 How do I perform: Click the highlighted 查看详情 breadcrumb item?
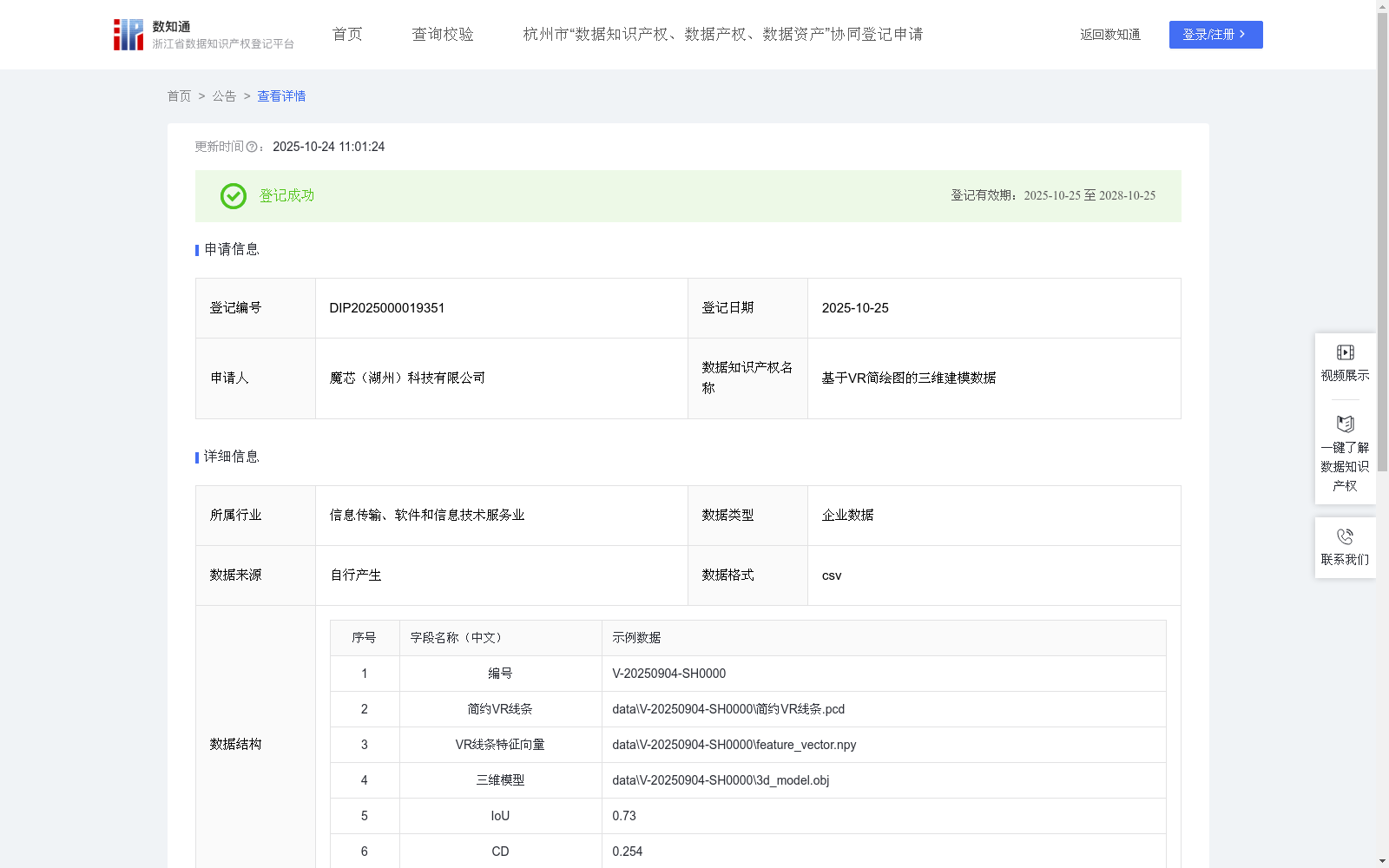coord(280,96)
